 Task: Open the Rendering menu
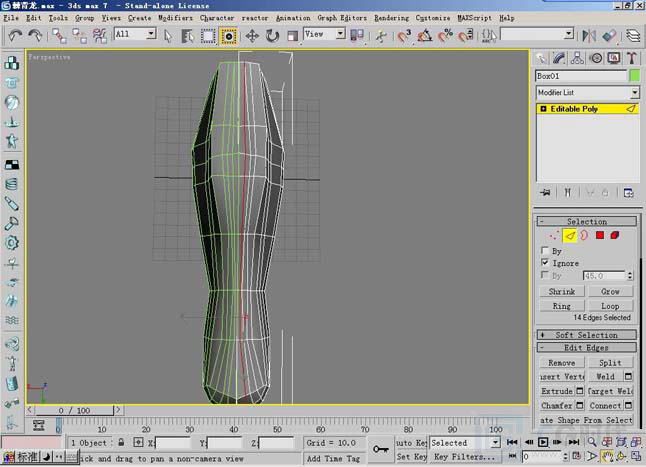391,18
